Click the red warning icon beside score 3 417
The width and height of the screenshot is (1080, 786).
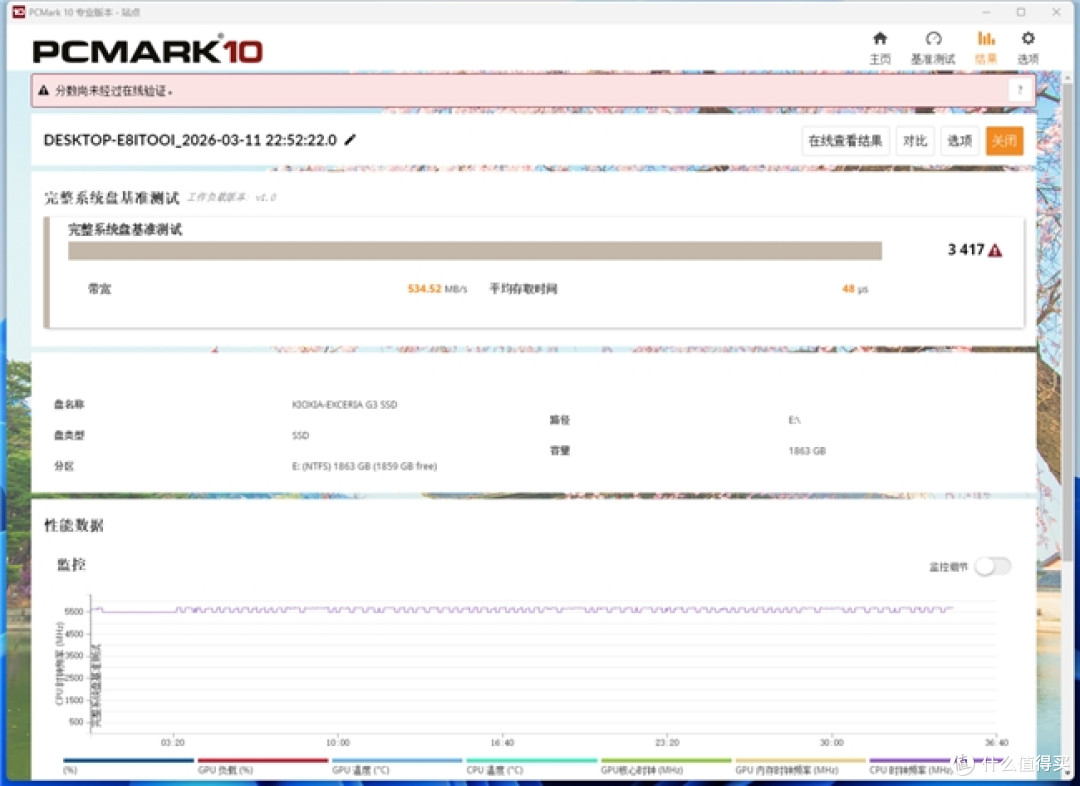pyautogui.click(x=995, y=251)
